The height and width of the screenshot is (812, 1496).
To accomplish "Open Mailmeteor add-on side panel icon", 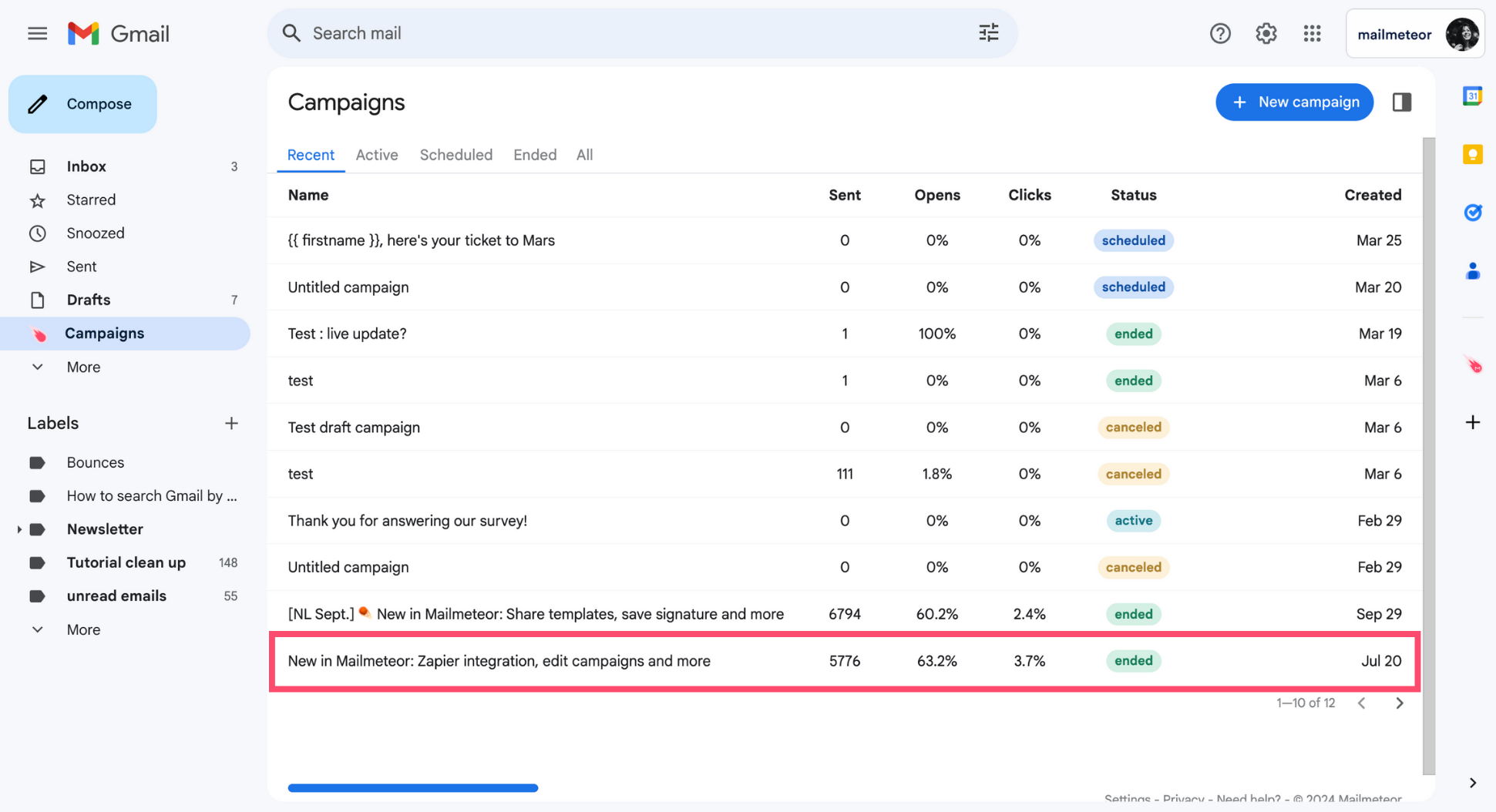I will (x=1473, y=364).
